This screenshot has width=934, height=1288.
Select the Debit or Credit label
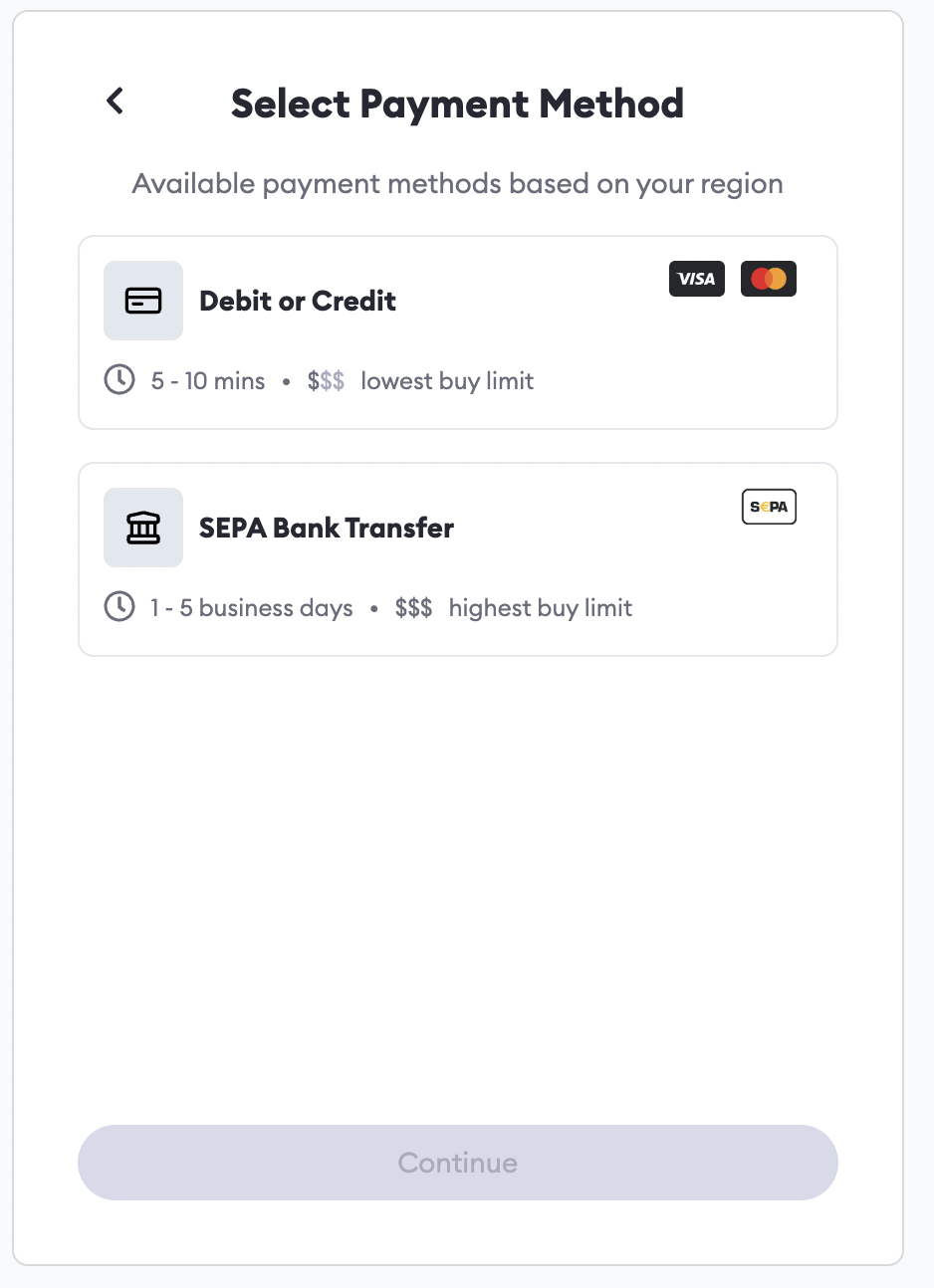[x=298, y=301]
